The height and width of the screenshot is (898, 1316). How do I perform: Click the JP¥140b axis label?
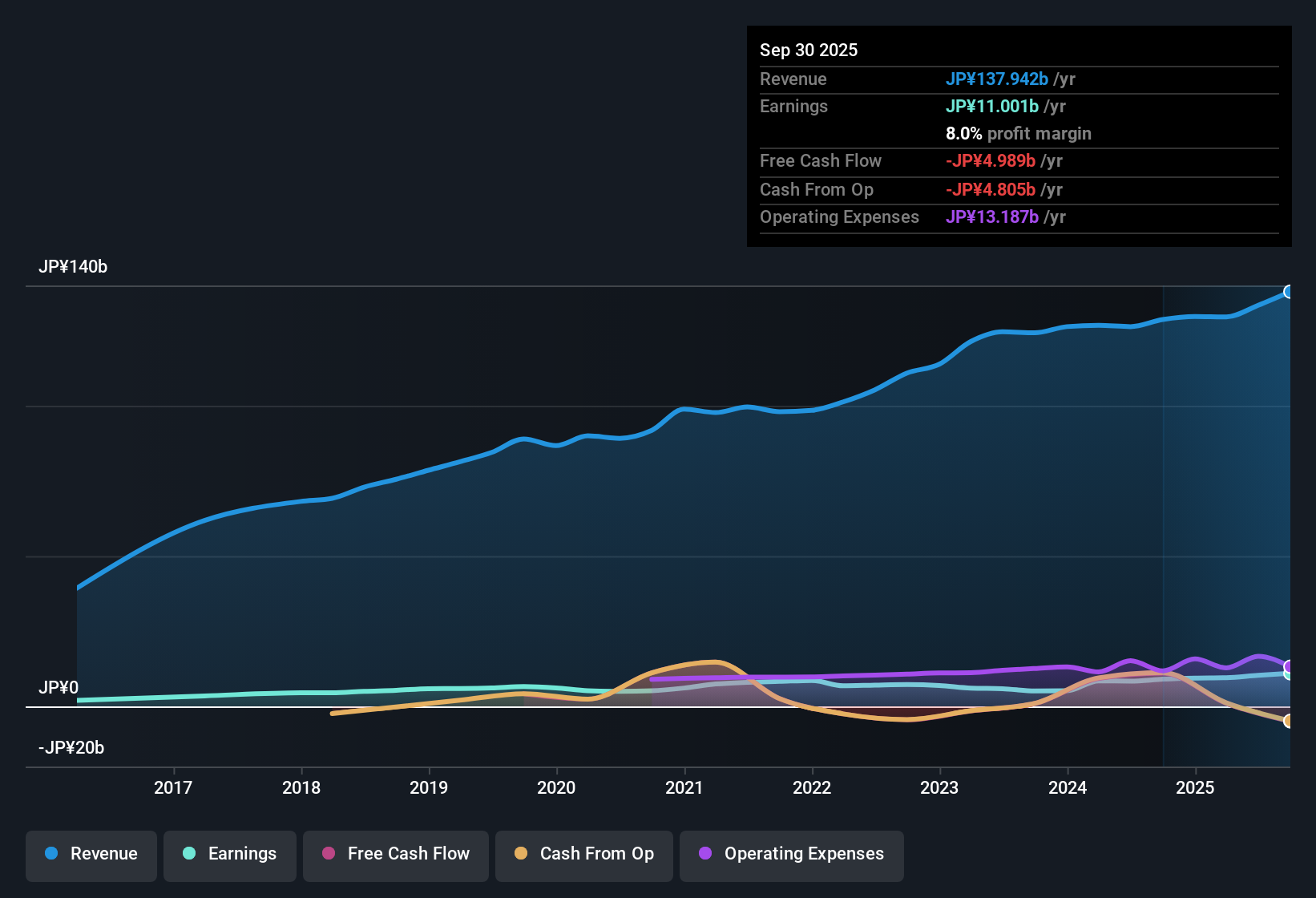click(x=74, y=267)
